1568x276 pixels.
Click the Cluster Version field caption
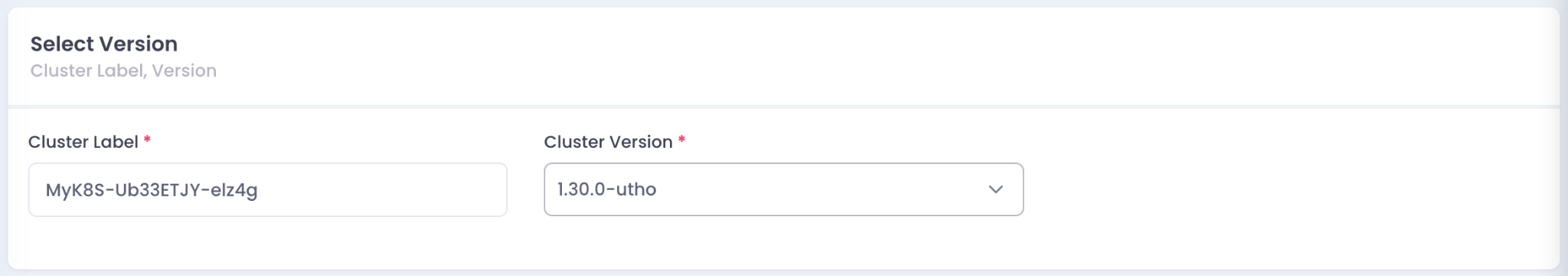coord(608,142)
